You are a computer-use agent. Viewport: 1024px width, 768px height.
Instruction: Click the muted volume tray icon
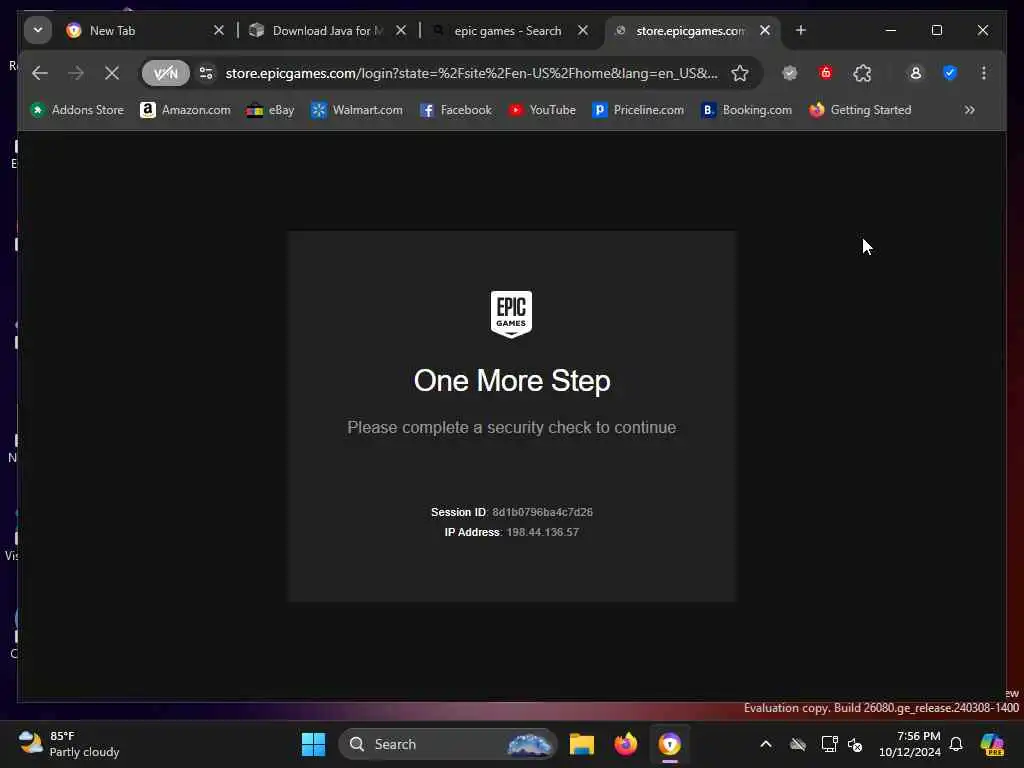point(855,744)
